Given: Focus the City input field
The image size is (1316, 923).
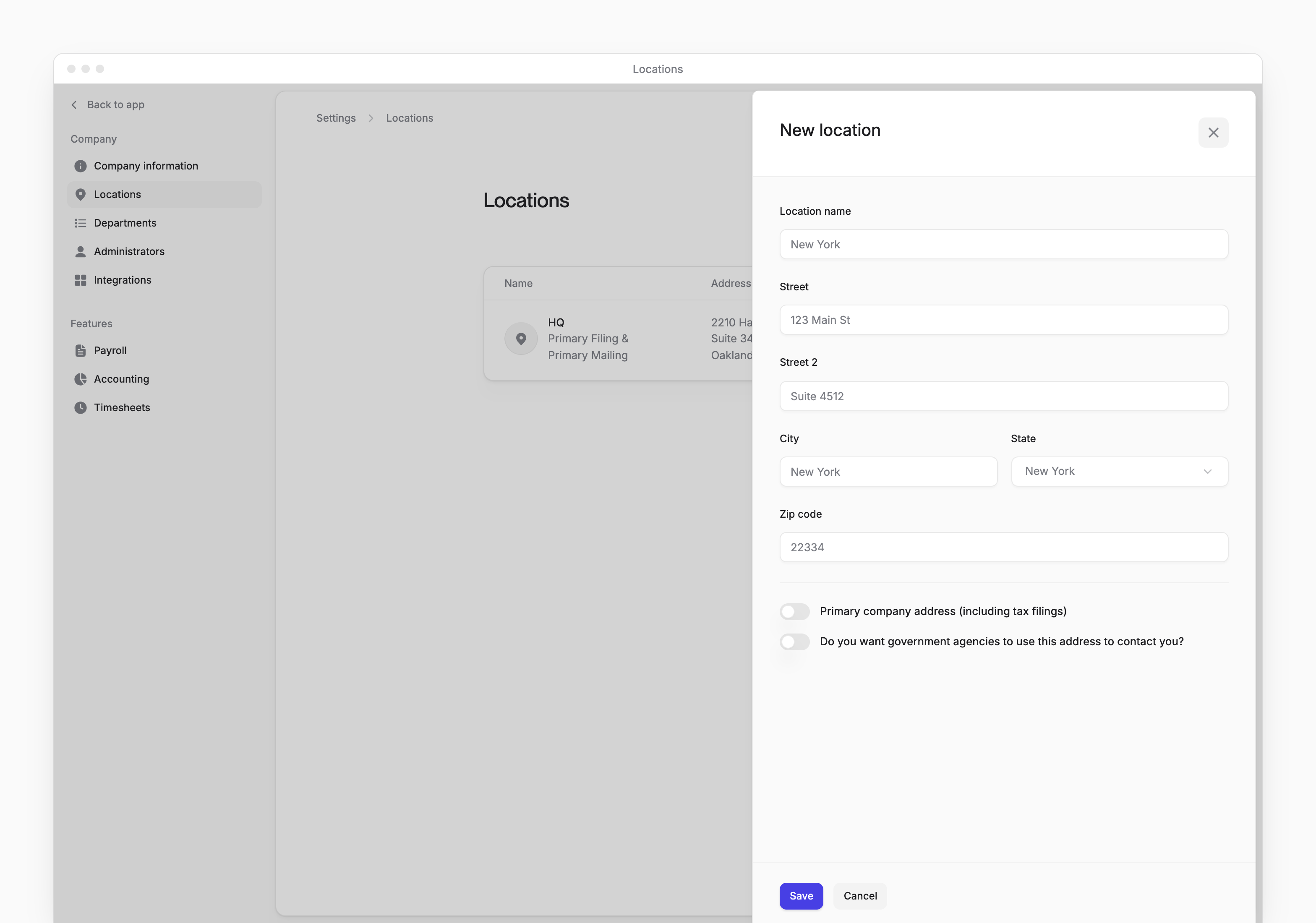Looking at the screenshot, I should (x=888, y=472).
